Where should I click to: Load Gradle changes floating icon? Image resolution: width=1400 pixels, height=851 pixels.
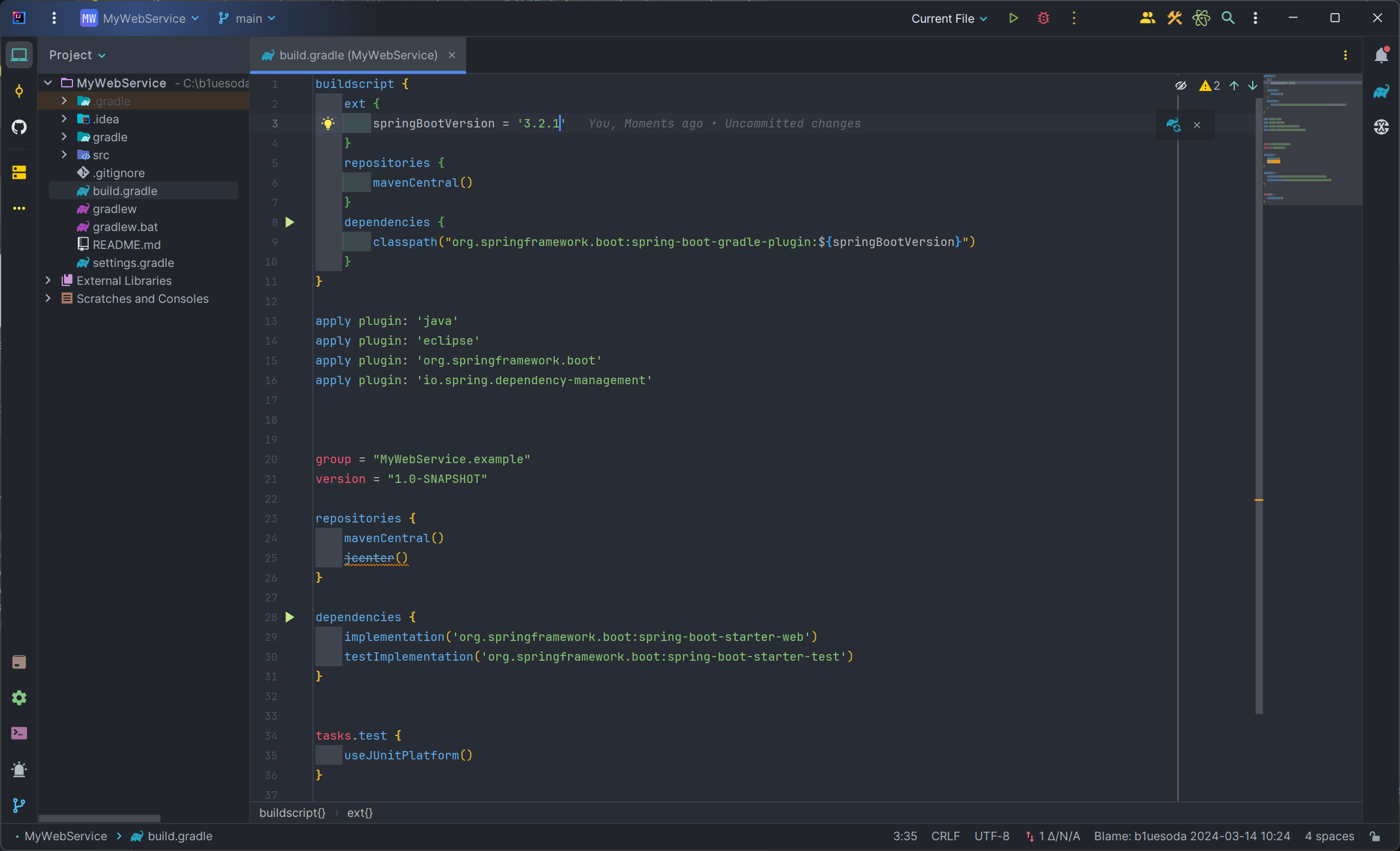[x=1173, y=124]
